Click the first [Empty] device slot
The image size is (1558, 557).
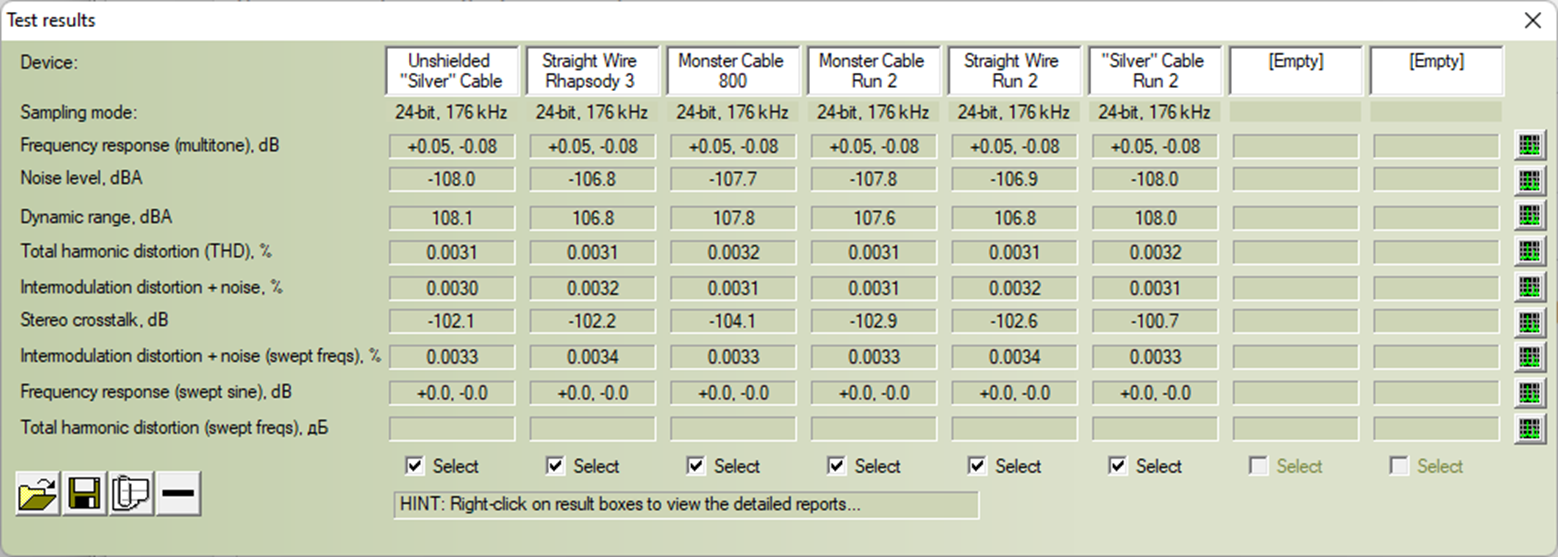click(1295, 71)
